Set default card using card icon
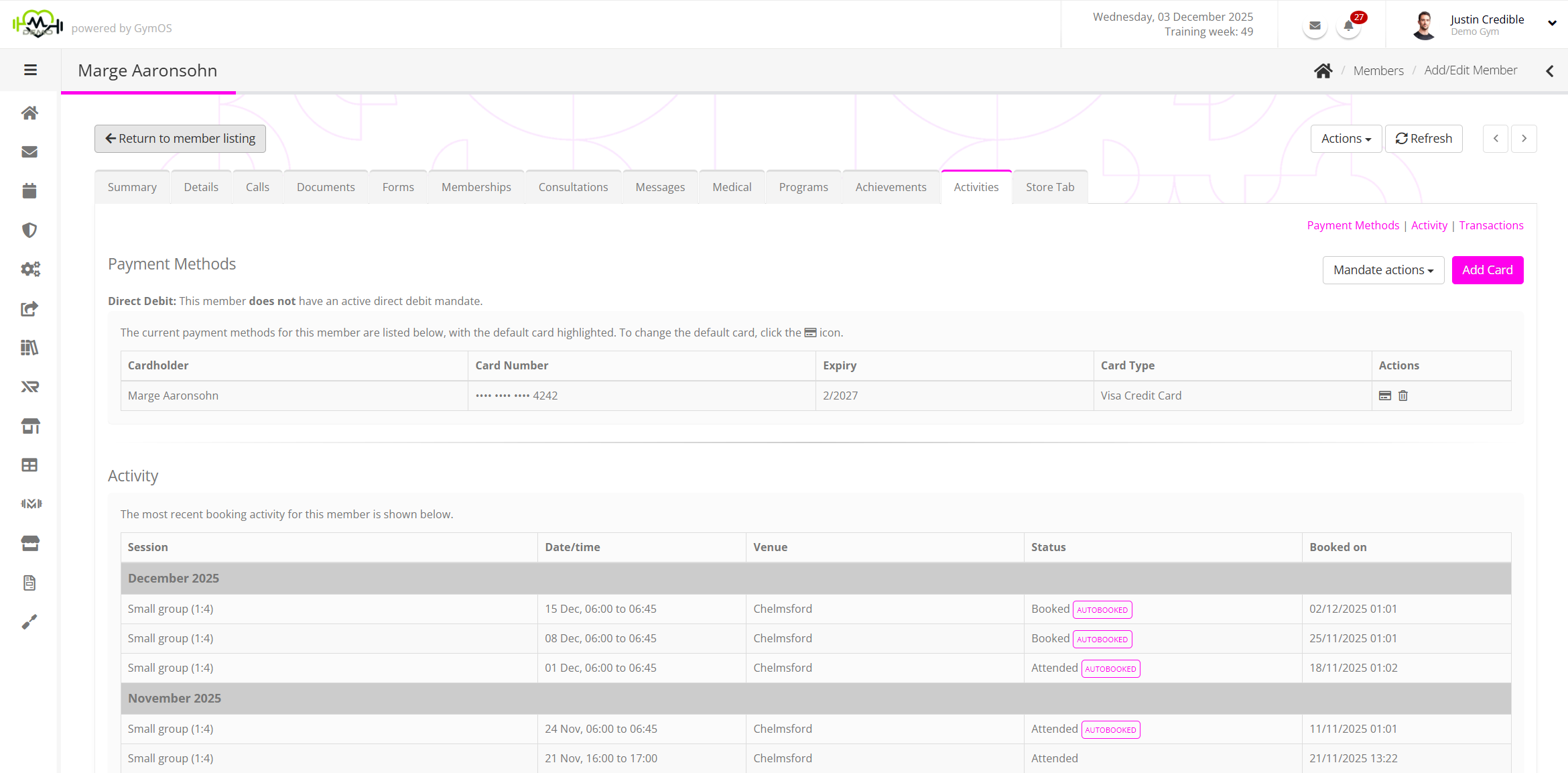 click(1385, 396)
